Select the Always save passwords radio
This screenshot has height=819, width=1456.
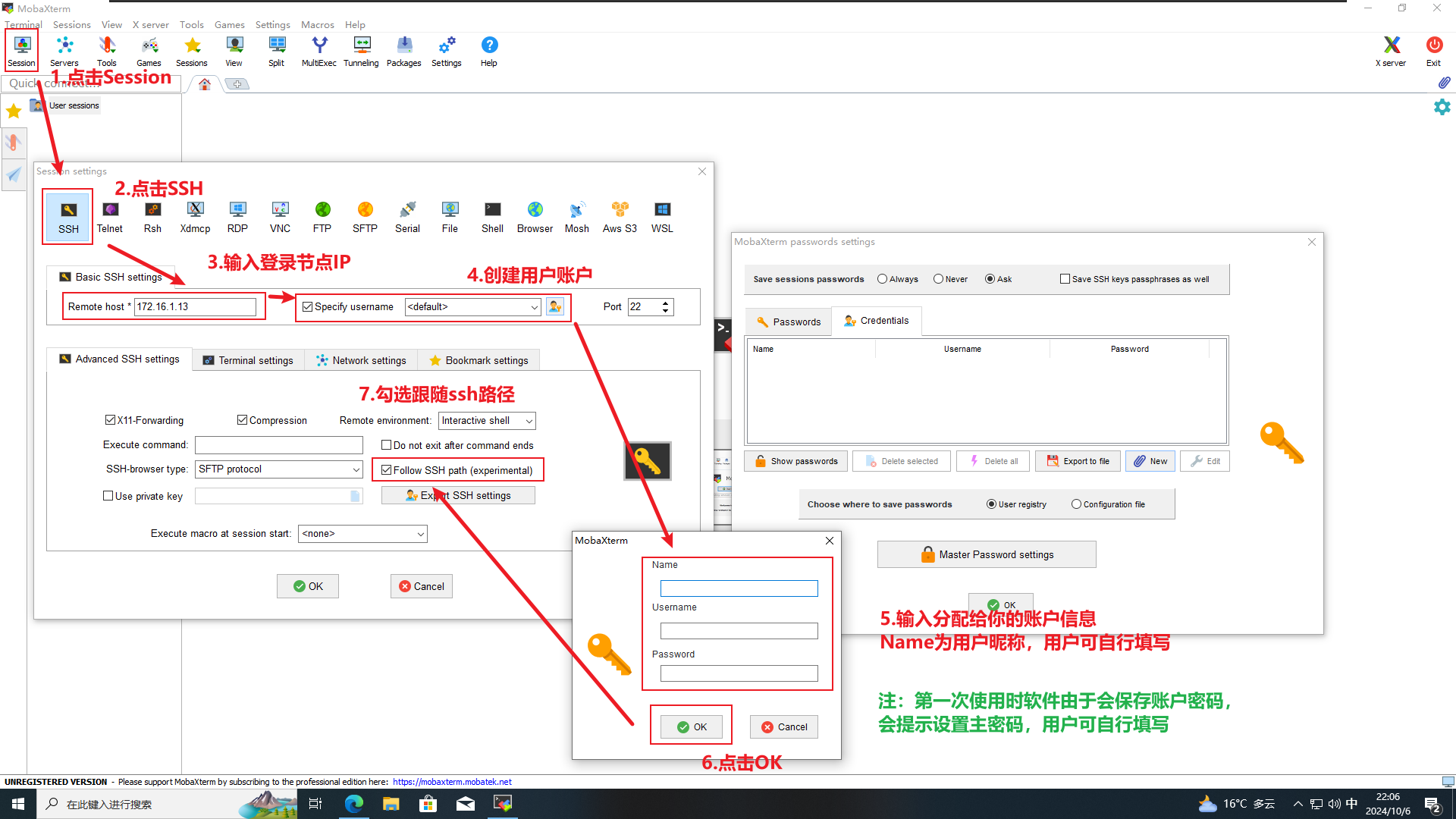click(882, 279)
